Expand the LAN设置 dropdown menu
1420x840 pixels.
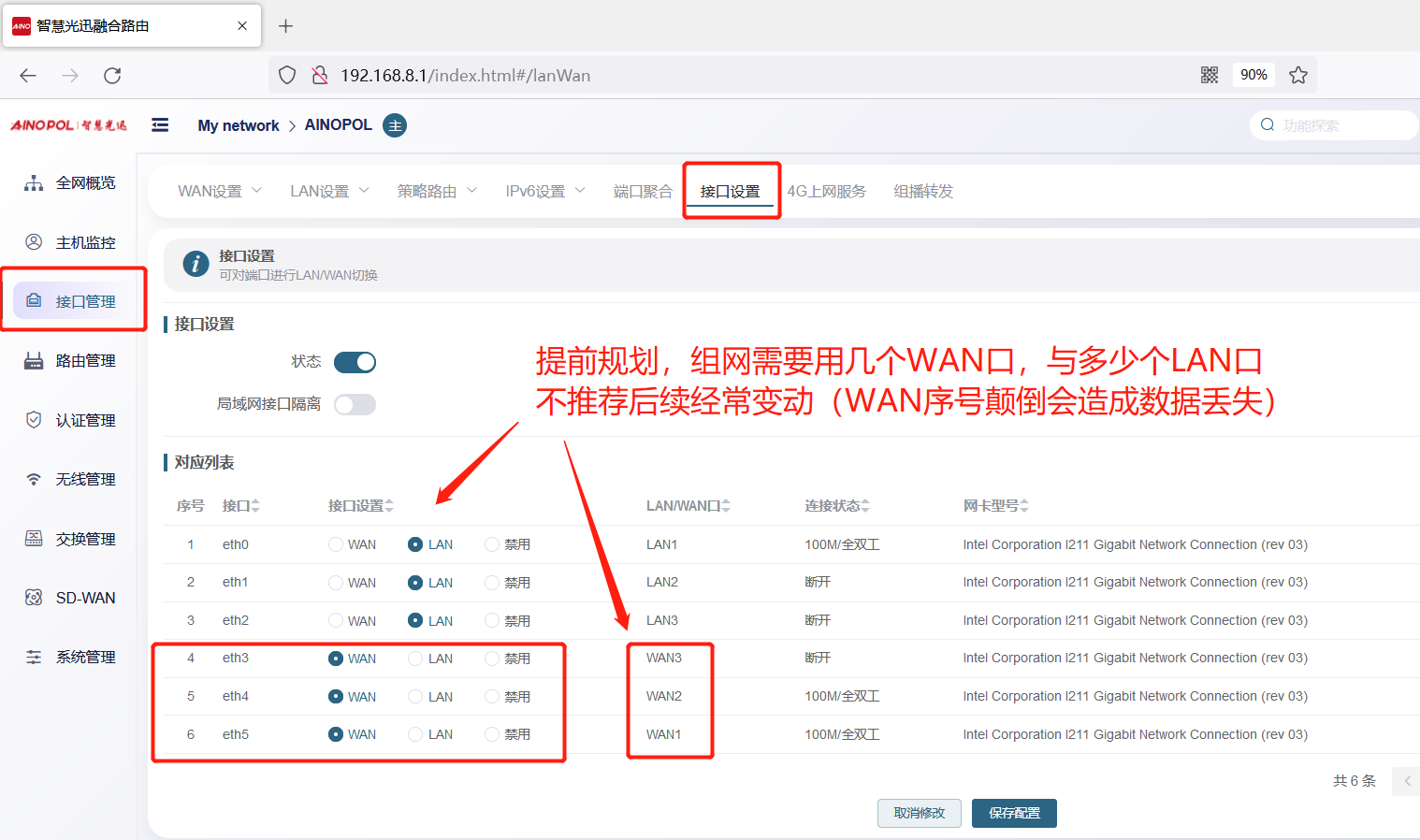[329, 191]
